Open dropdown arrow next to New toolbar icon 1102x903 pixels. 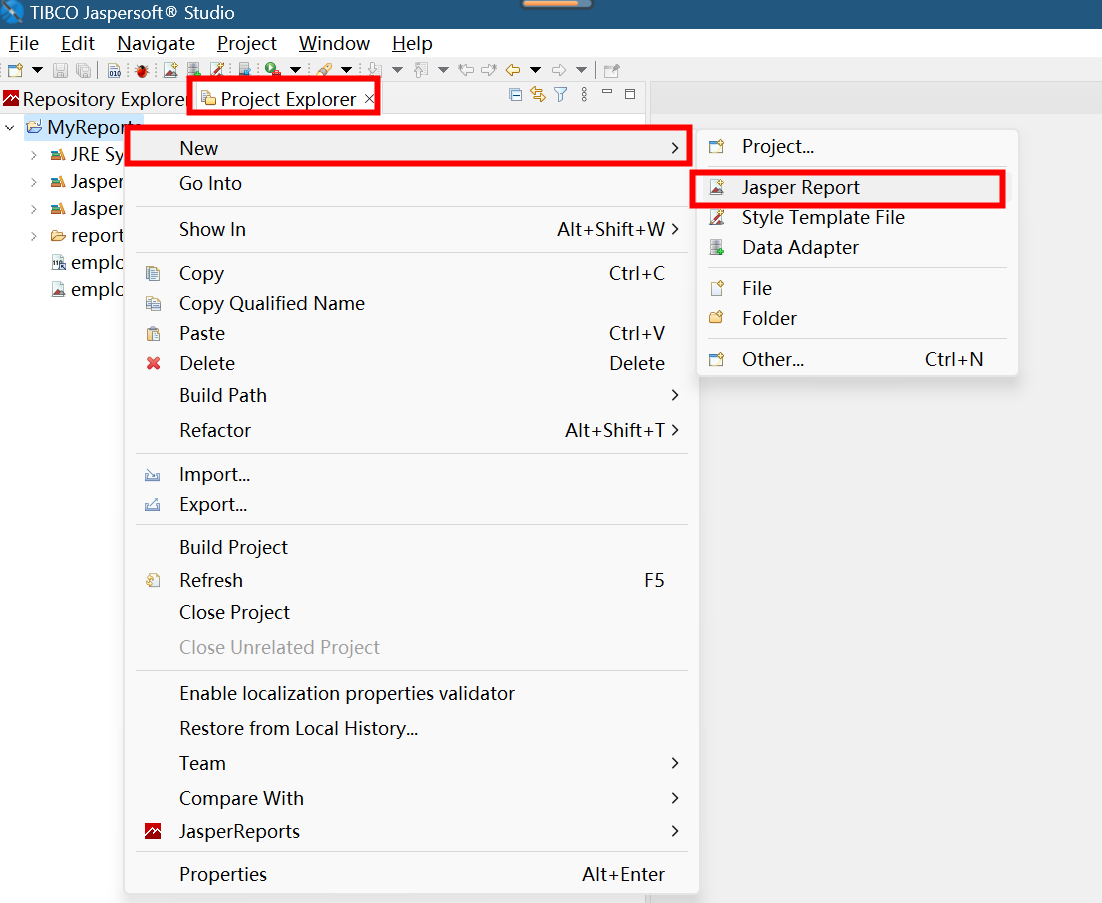point(38,70)
